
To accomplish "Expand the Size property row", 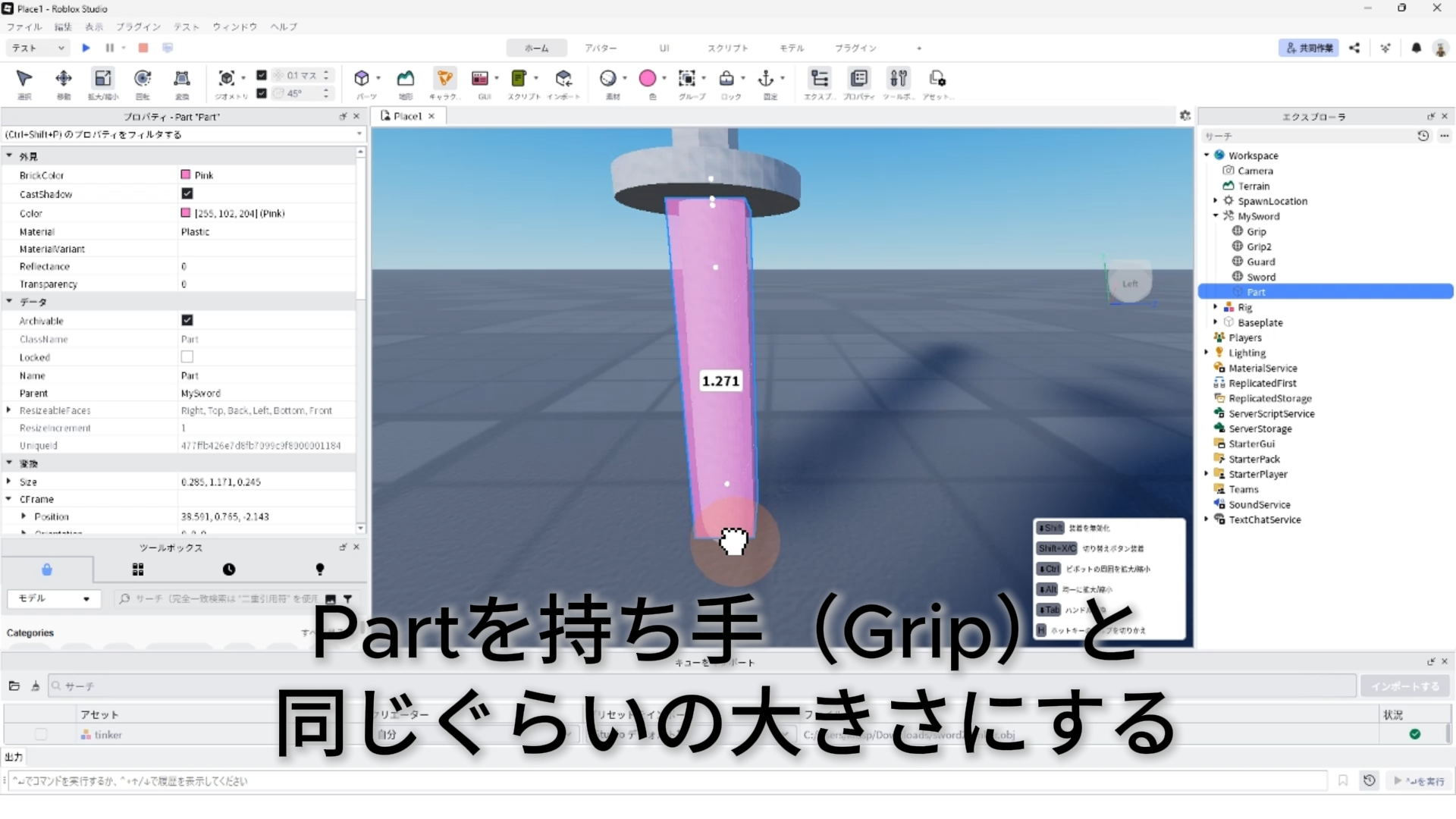I will pos(9,482).
